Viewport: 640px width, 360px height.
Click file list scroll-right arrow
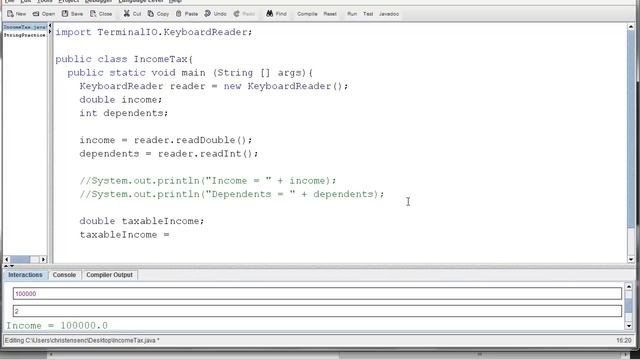(x=43, y=260)
